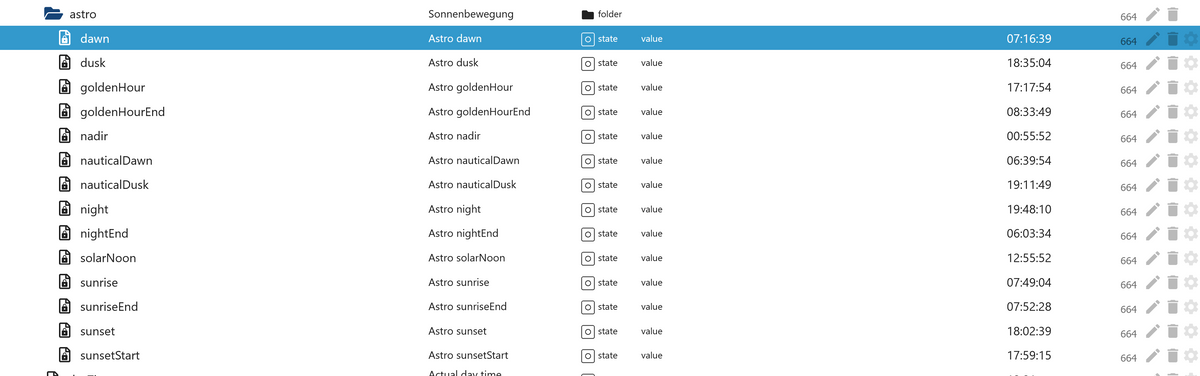This screenshot has width=1200, height=376.
Task: Click the 664 permission value for dawn
Action: pyautogui.click(x=1128, y=41)
